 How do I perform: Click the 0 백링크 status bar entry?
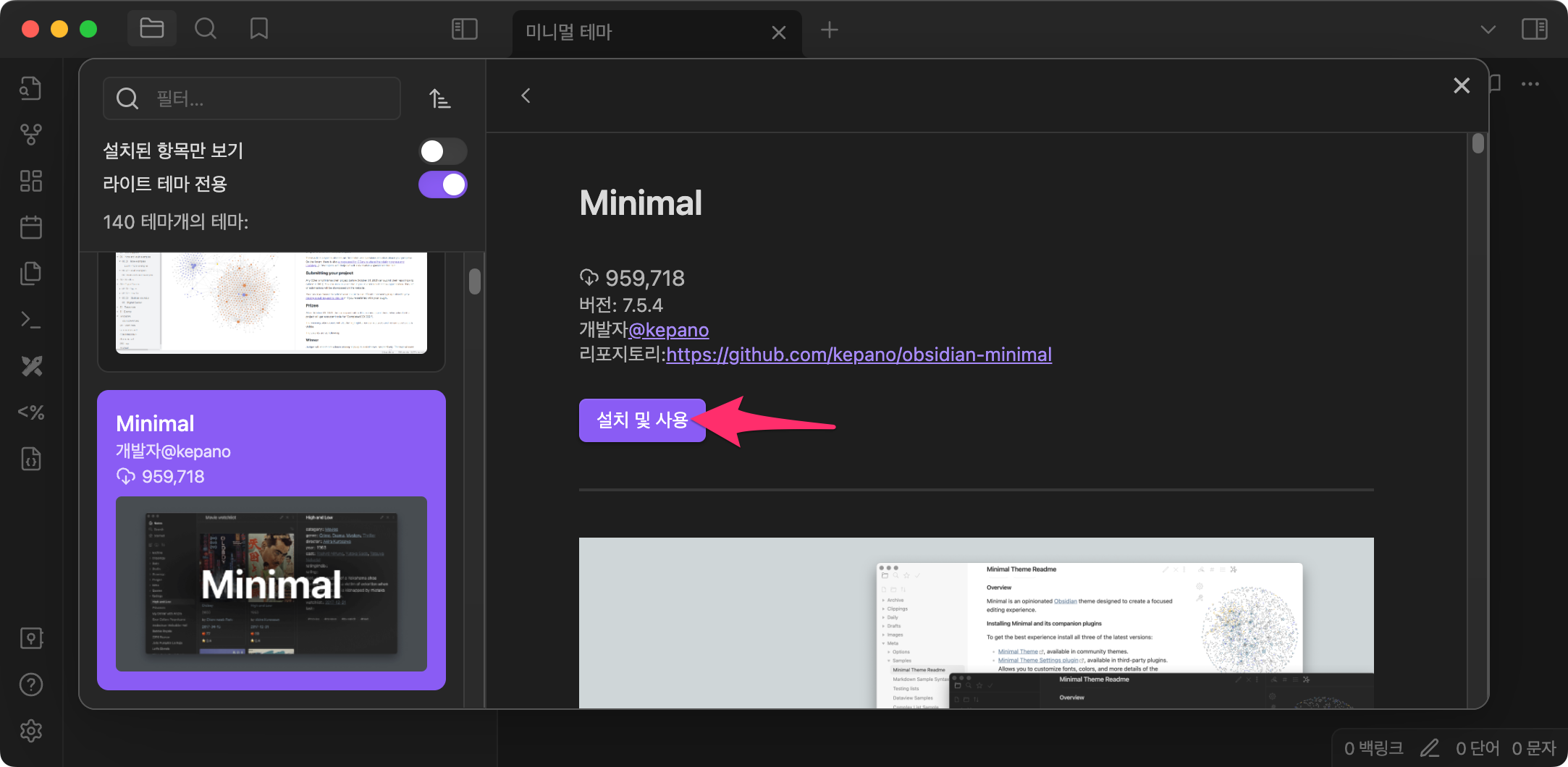1374,748
